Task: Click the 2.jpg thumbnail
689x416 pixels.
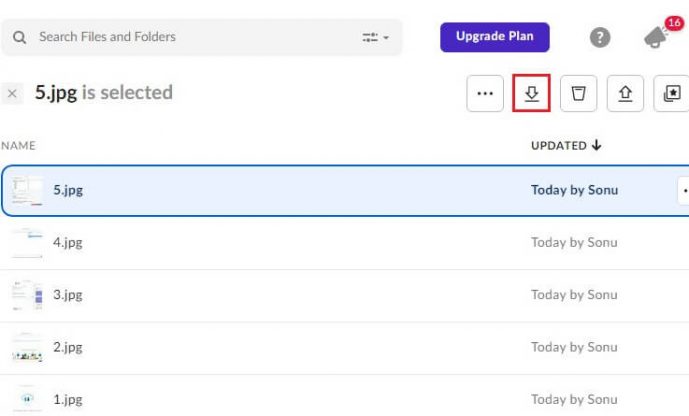Action: 26,348
